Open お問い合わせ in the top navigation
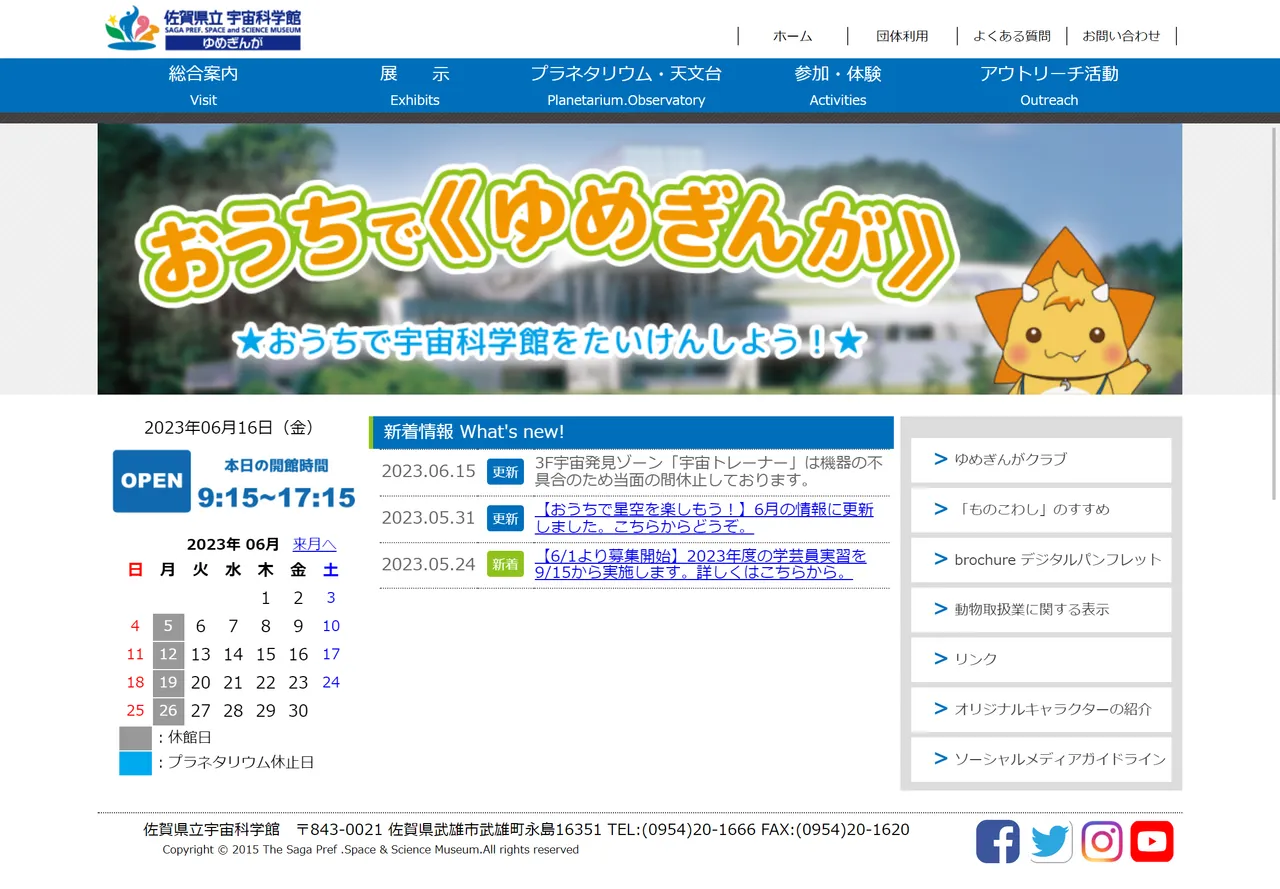This screenshot has height=889, width=1280. click(x=1122, y=36)
